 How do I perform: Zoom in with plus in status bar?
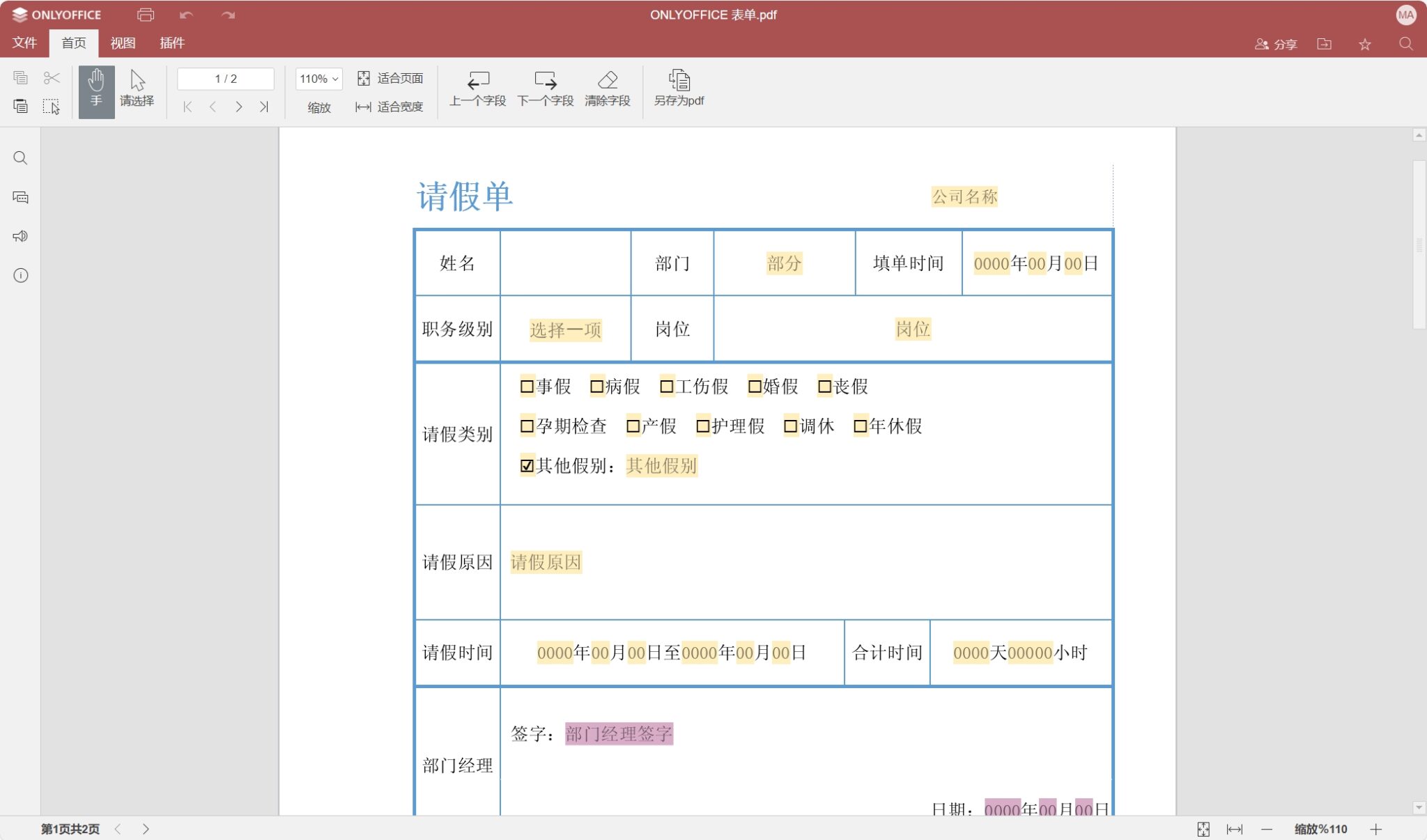[1375, 829]
